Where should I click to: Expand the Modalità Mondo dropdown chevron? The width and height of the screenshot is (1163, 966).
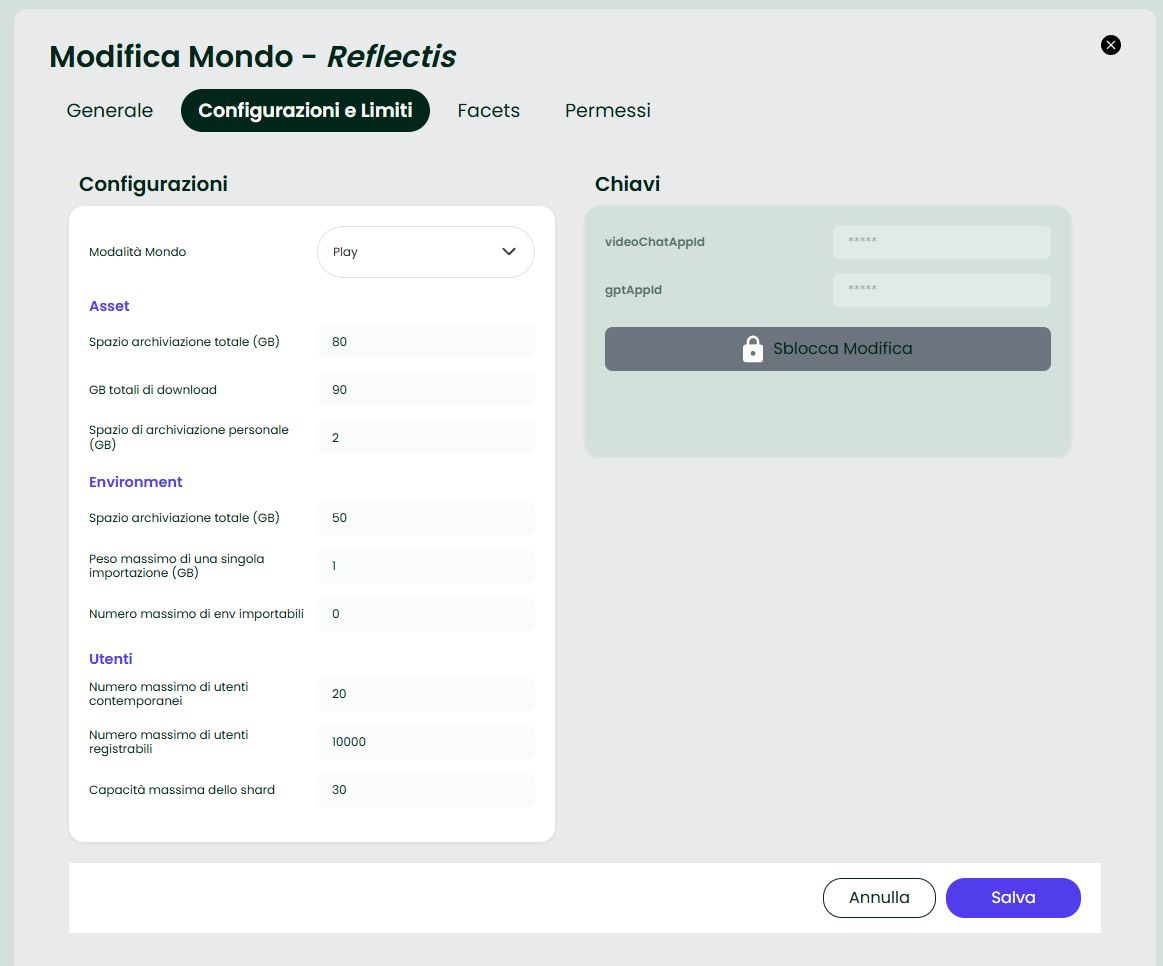click(508, 252)
